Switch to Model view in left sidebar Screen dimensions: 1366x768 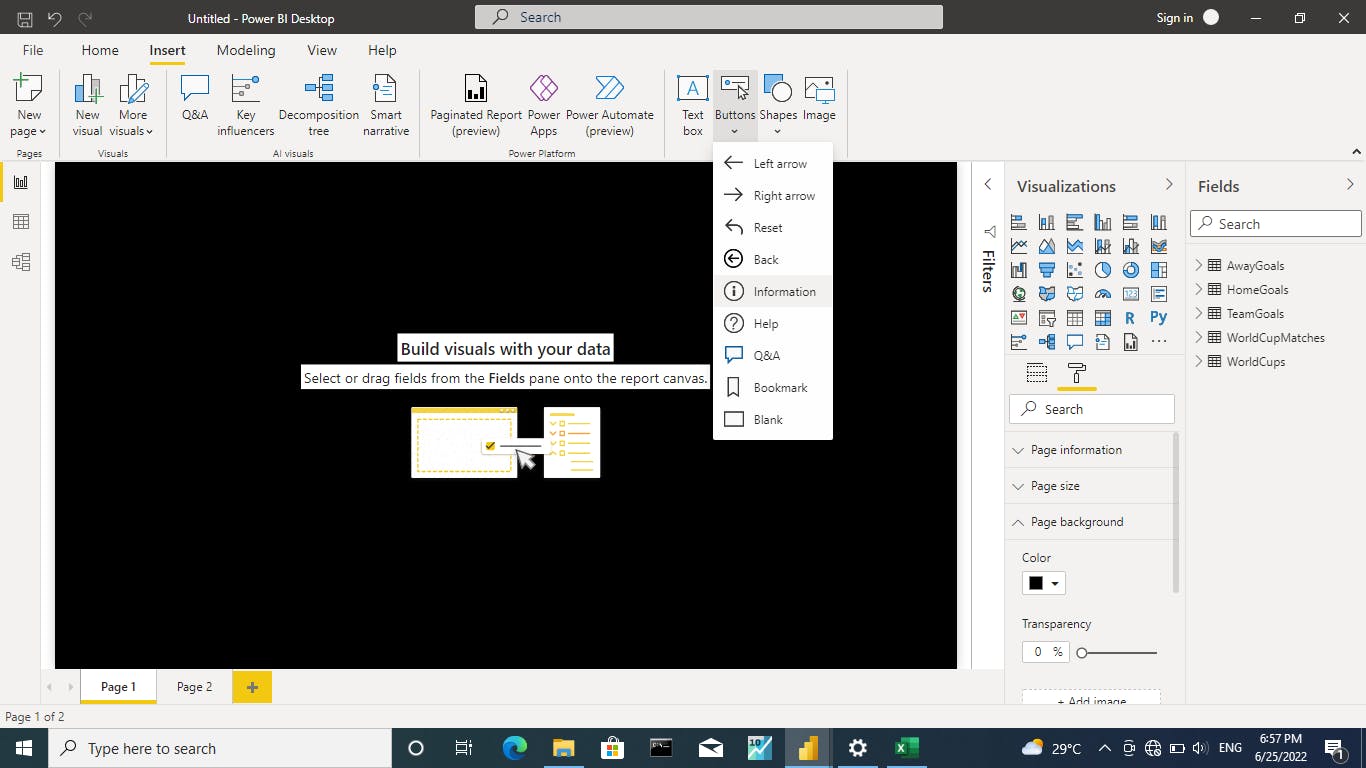[21, 262]
